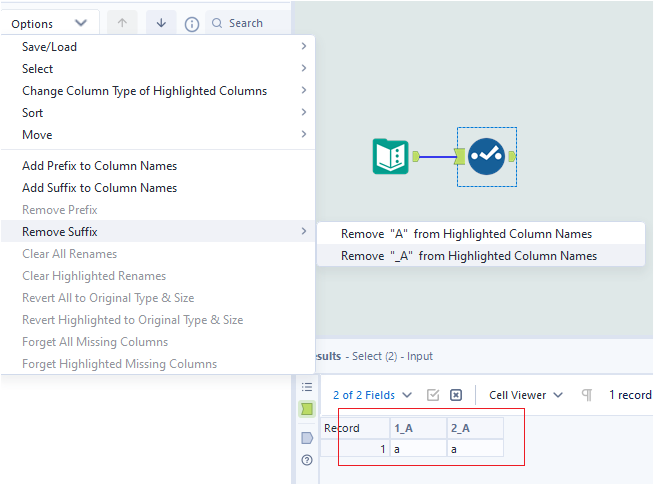Click Clear All Renames entry
Viewport: 654px width, 485px height.
[x=158, y=254]
